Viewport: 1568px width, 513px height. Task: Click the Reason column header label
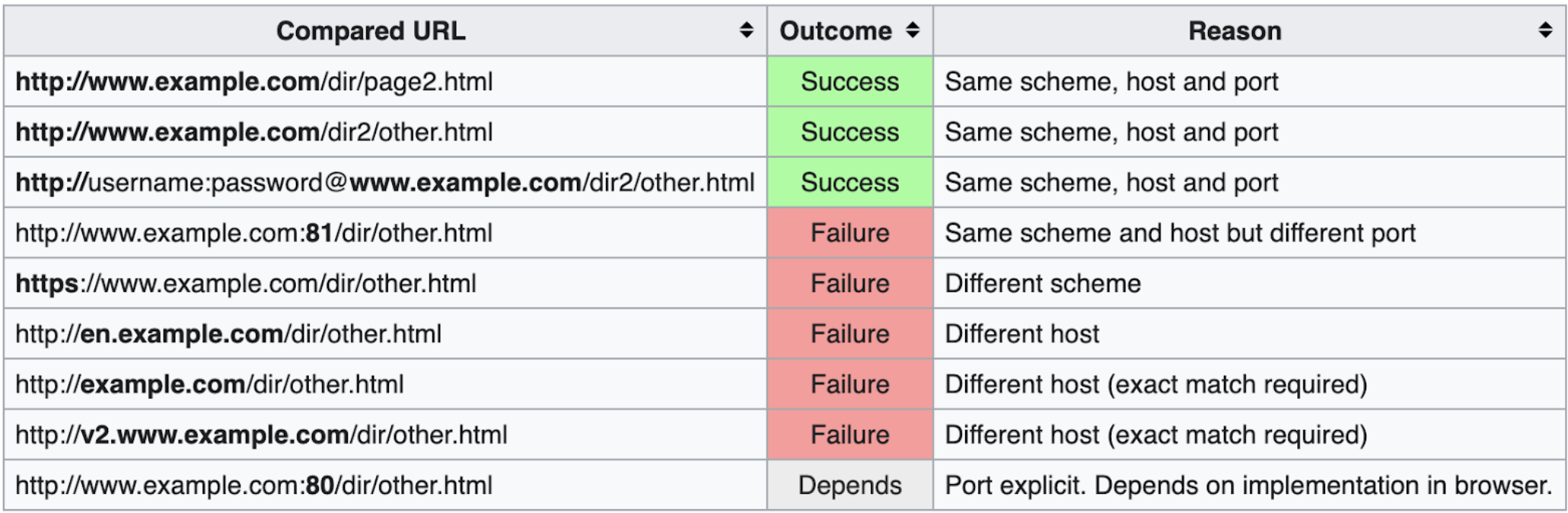tap(1235, 31)
